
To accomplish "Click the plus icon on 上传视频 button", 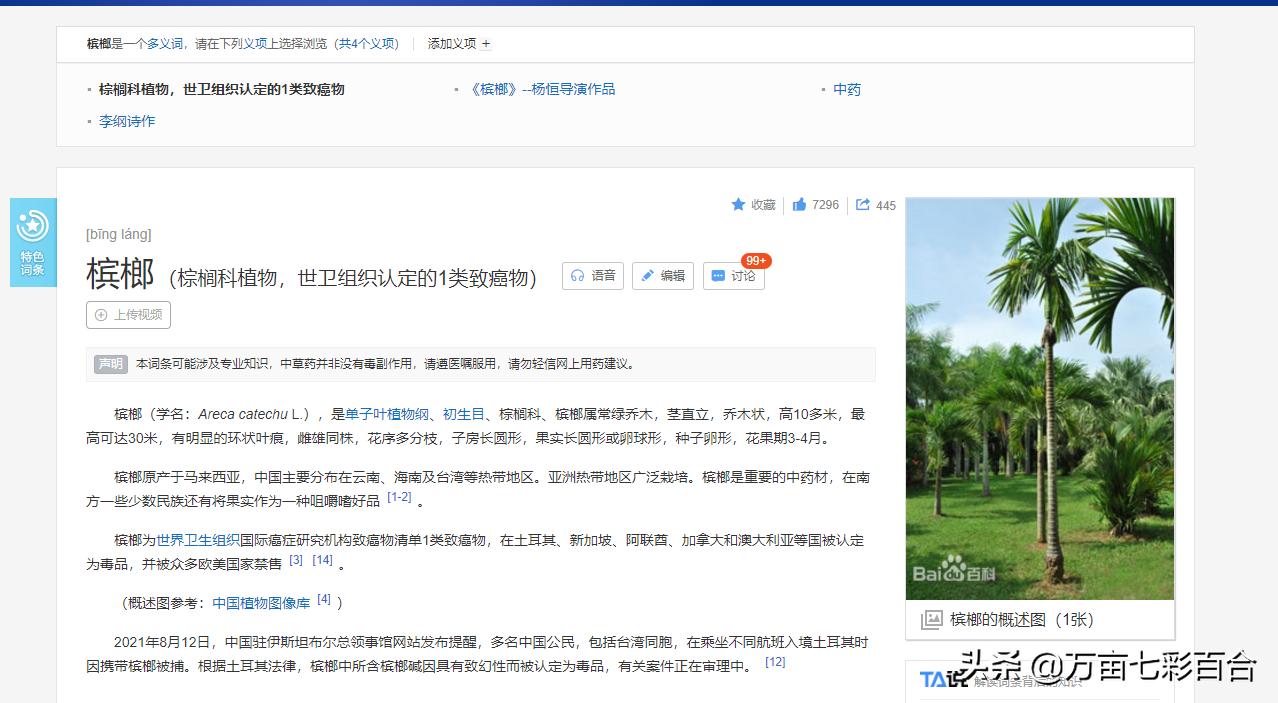I will tap(101, 314).
